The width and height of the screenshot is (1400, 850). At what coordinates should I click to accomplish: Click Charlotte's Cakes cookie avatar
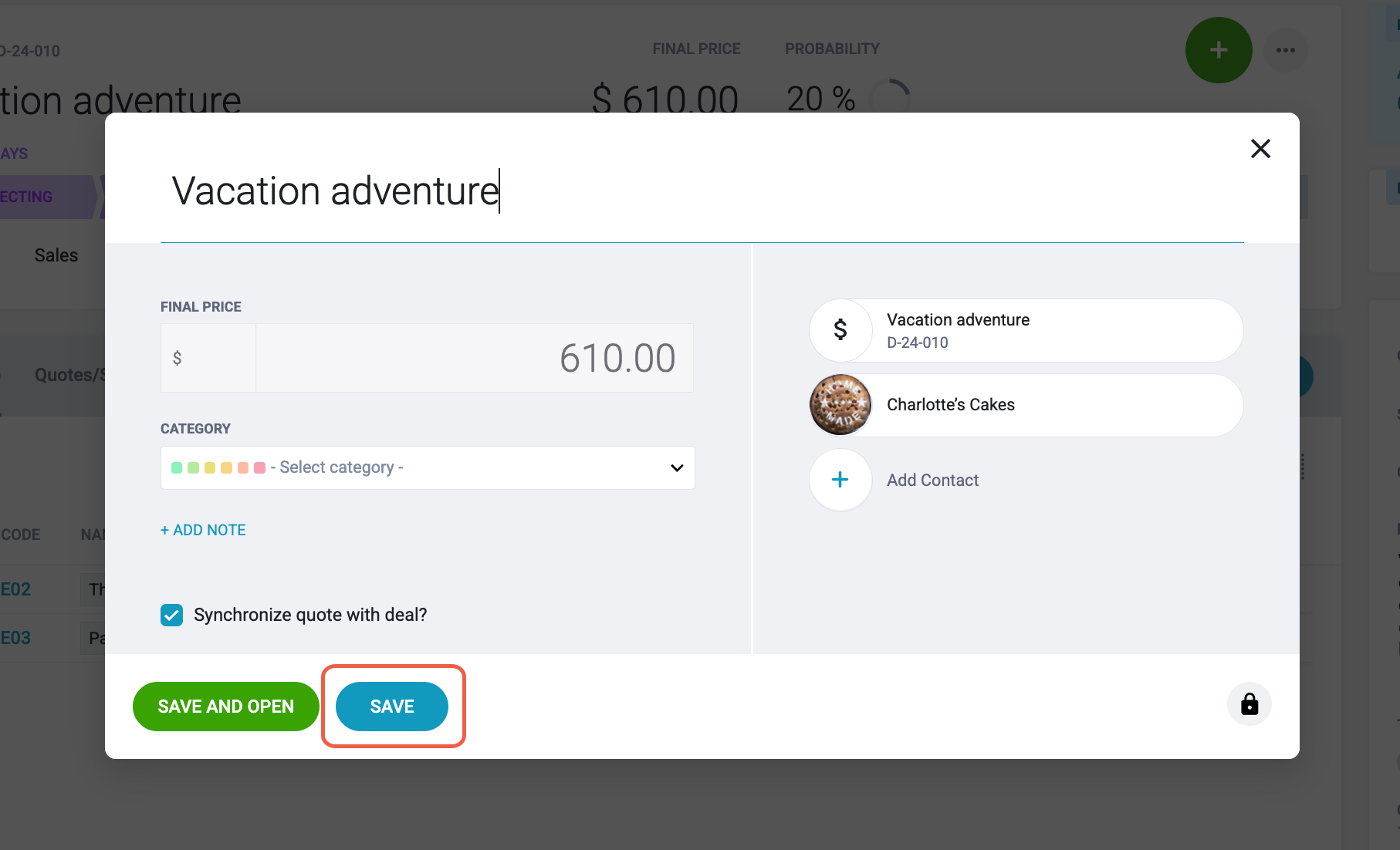pyautogui.click(x=840, y=405)
